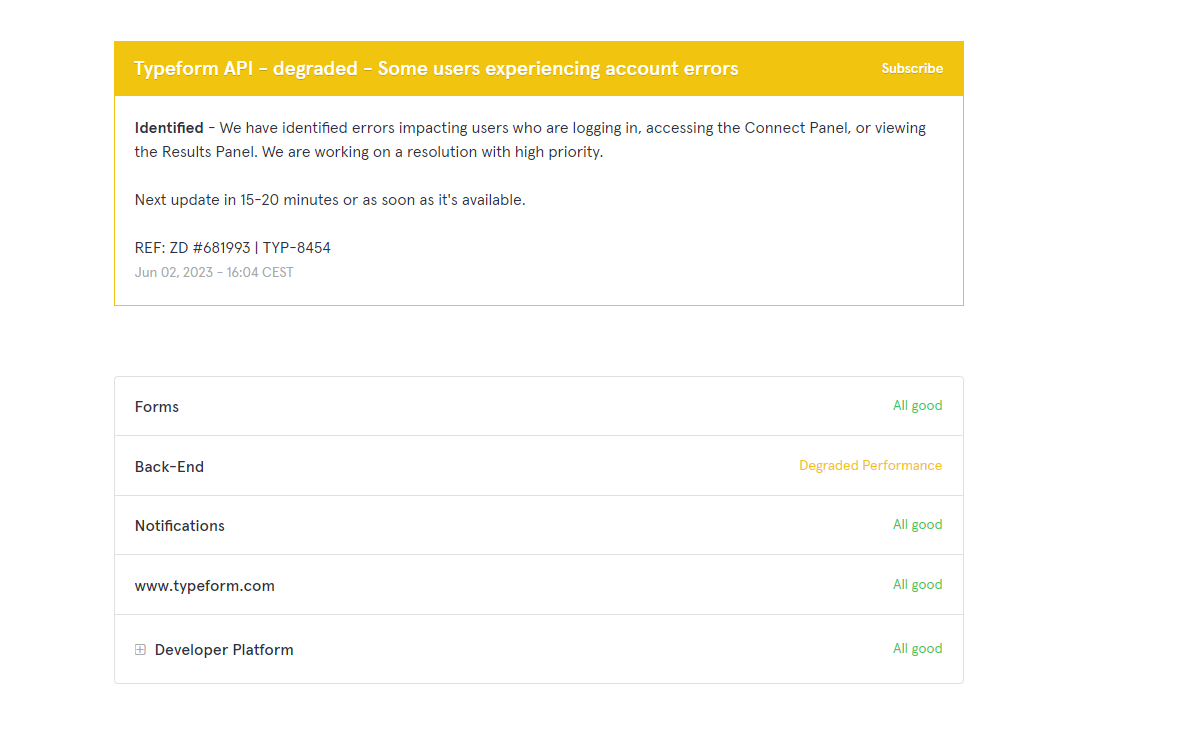Expand the Developer Platform component group
Image resolution: width=1181 pixels, height=747 pixels.
(x=140, y=649)
